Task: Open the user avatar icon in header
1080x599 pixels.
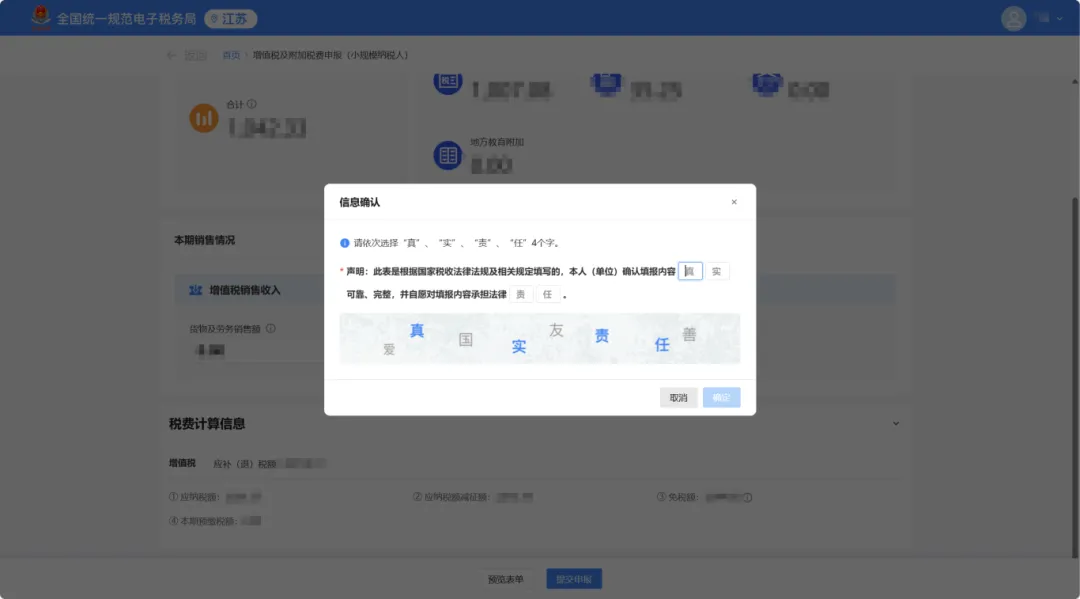Action: point(1014,18)
